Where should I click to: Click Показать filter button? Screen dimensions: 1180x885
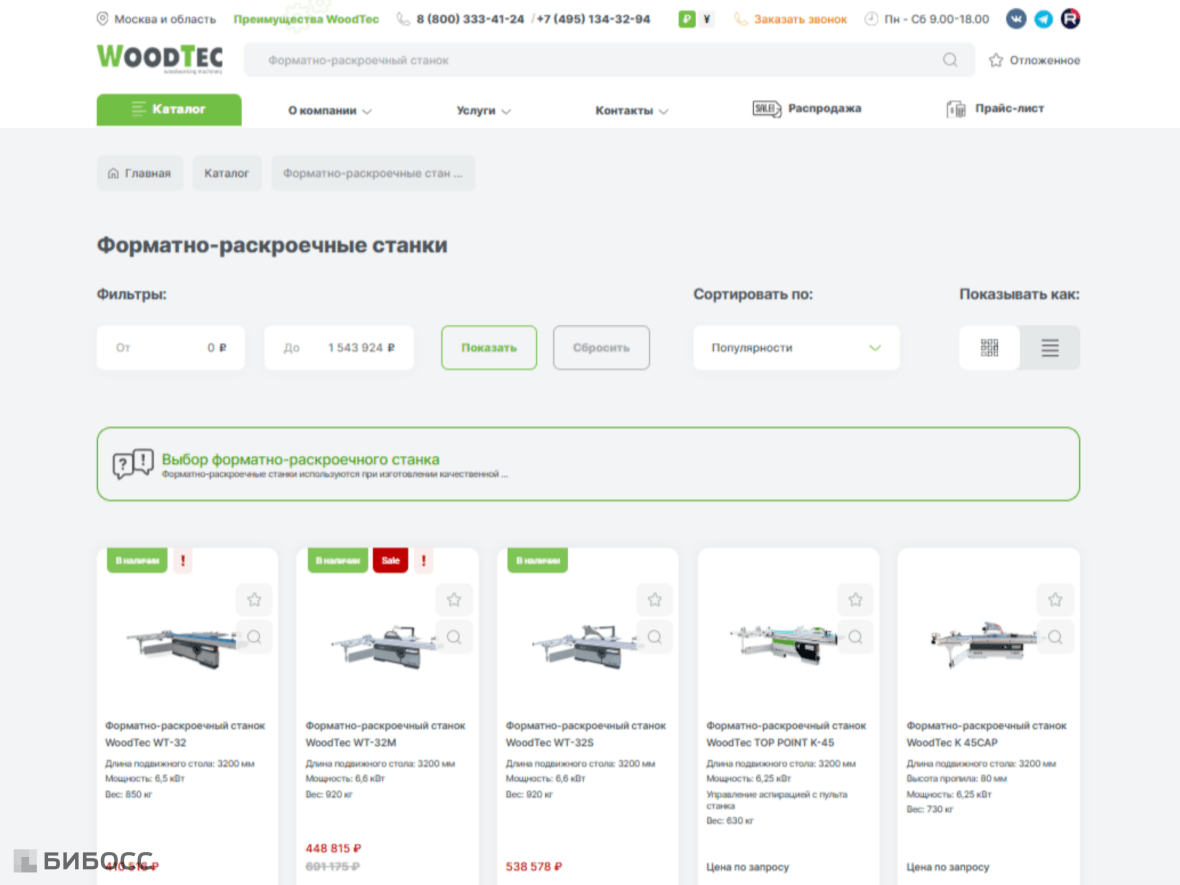coord(489,348)
